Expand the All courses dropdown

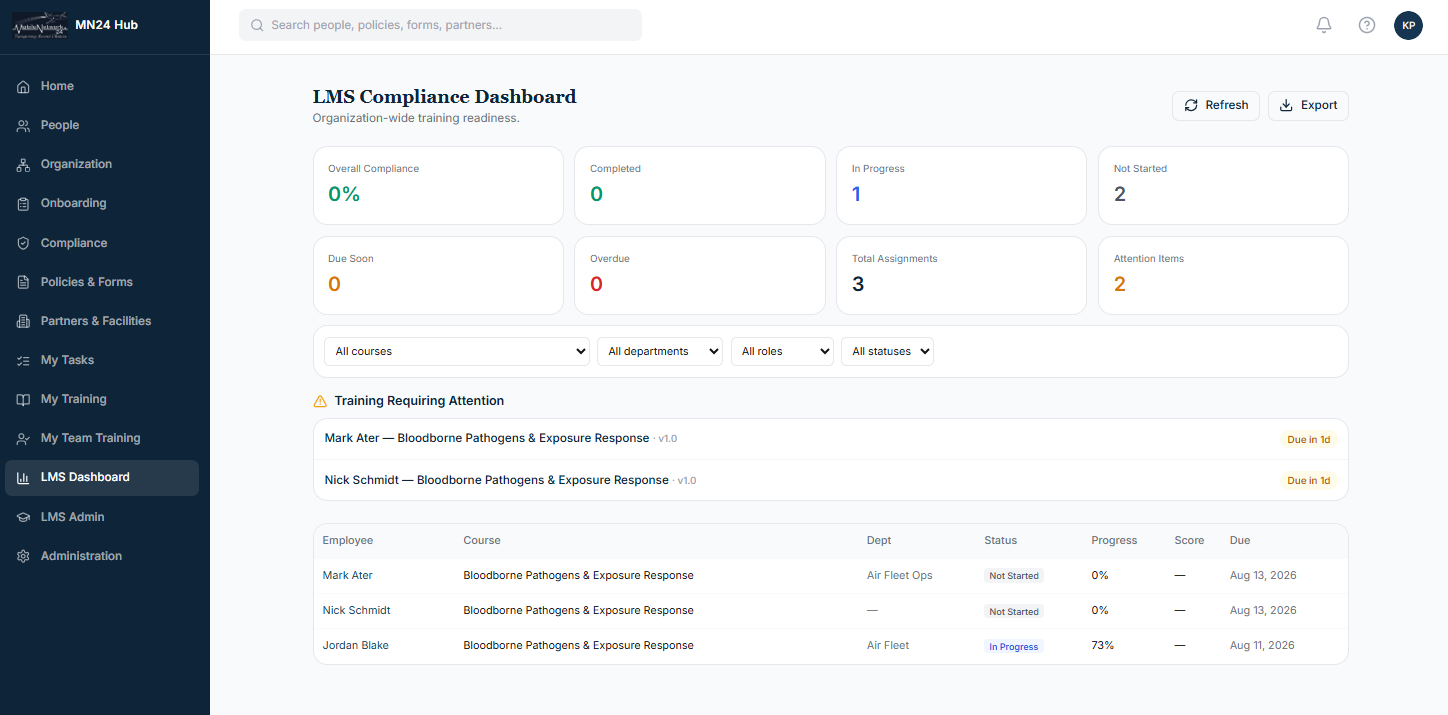pos(457,351)
